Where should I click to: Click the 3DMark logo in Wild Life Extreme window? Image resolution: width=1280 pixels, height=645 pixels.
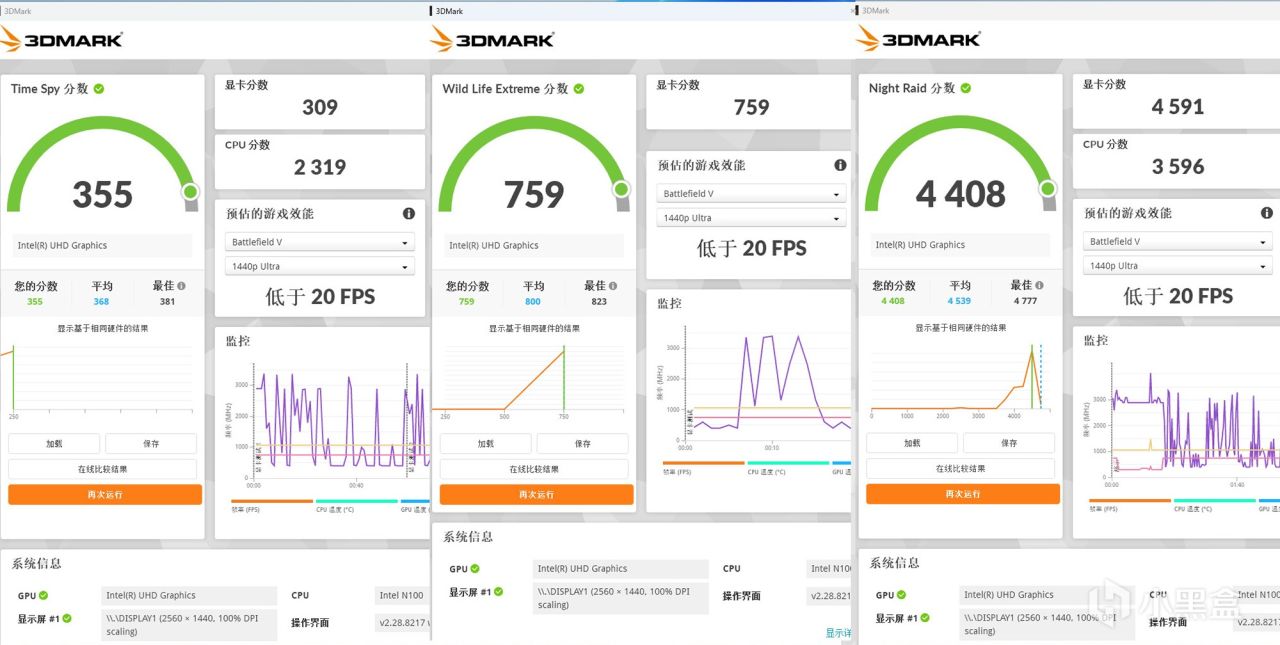tap(493, 39)
